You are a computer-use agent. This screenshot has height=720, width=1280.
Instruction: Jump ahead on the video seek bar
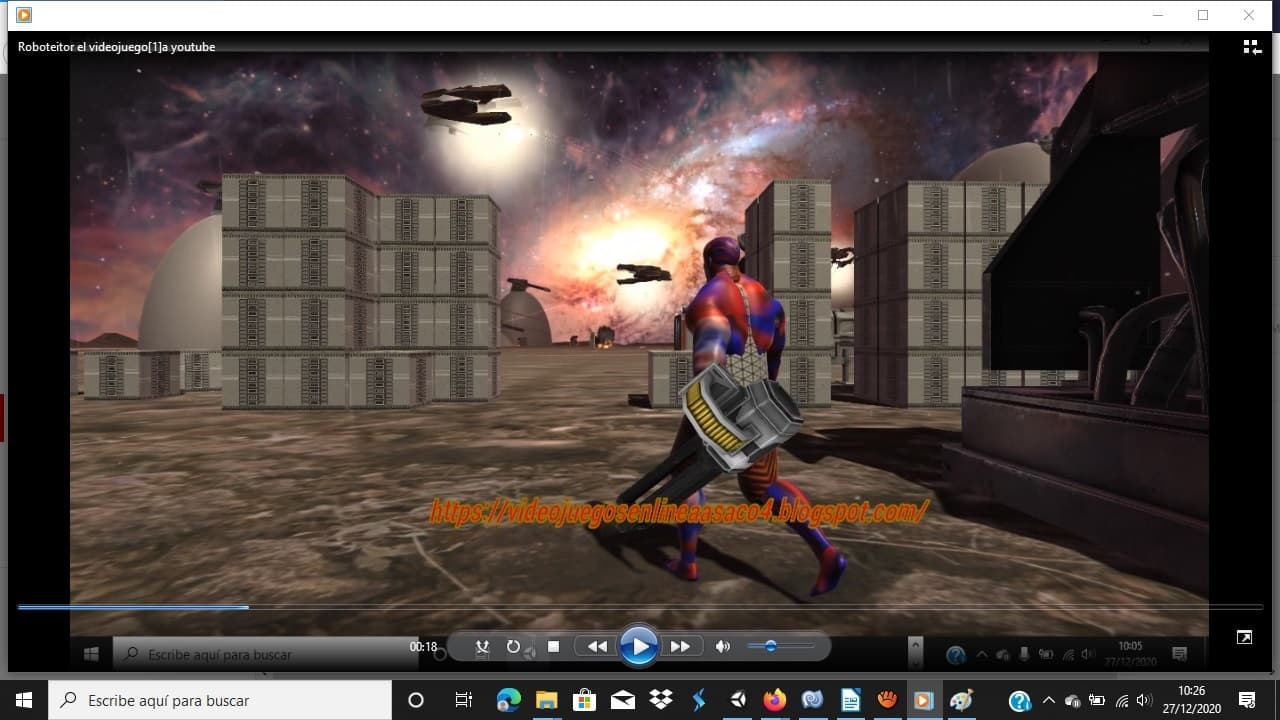[x=640, y=607]
